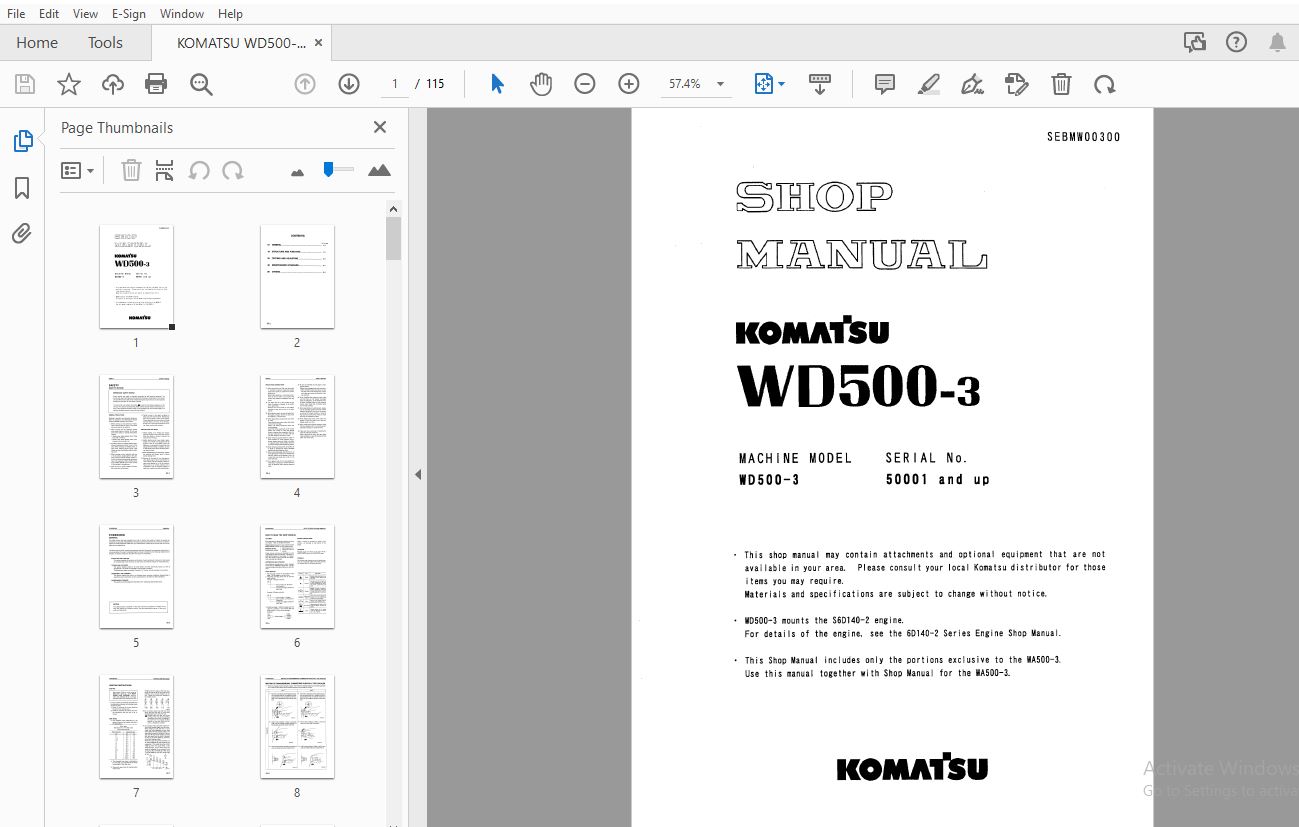Delete selected thumbnail via panel trash icon

(x=131, y=170)
